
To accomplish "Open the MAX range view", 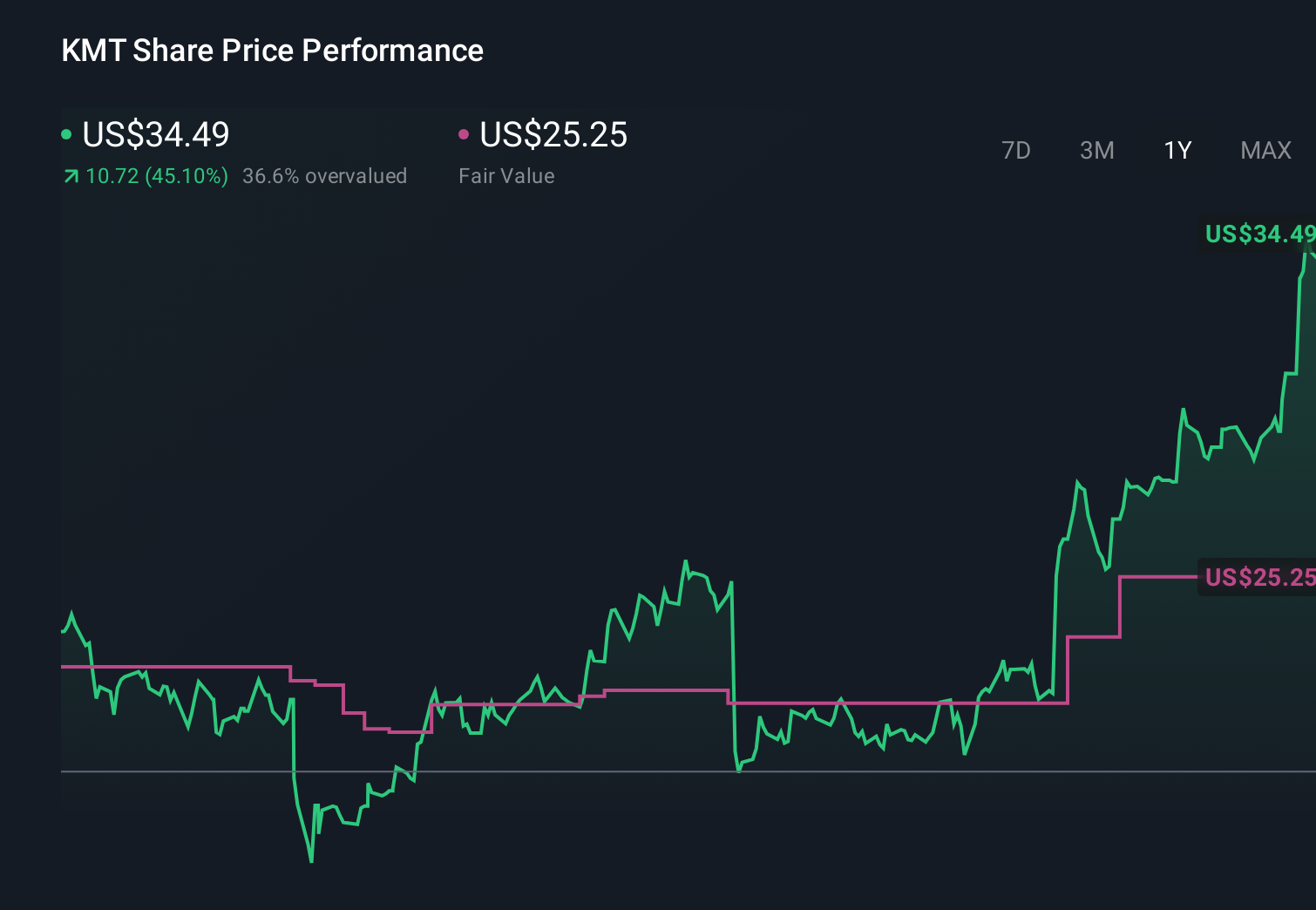I will [x=1265, y=150].
